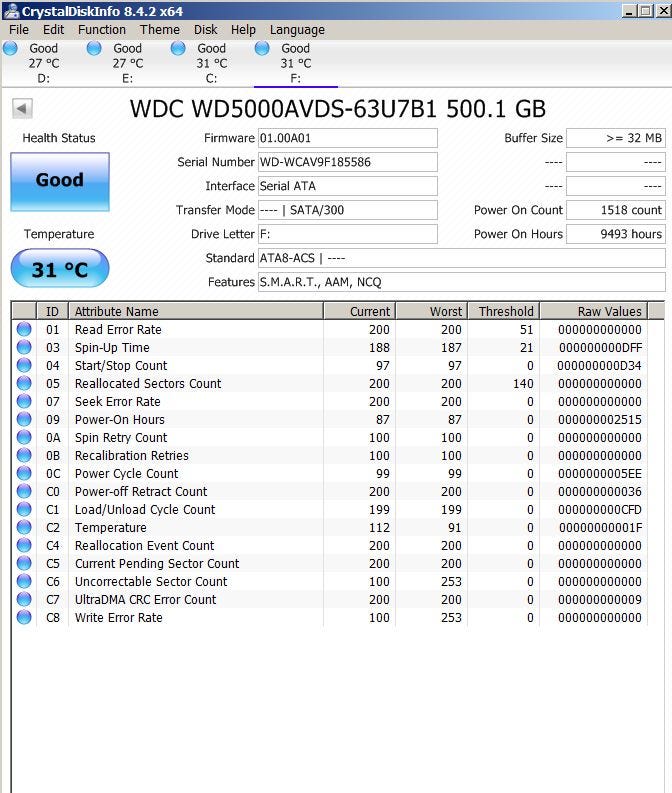Click status orb for Seek Error Rate
The image size is (672, 793).
(24, 402)
